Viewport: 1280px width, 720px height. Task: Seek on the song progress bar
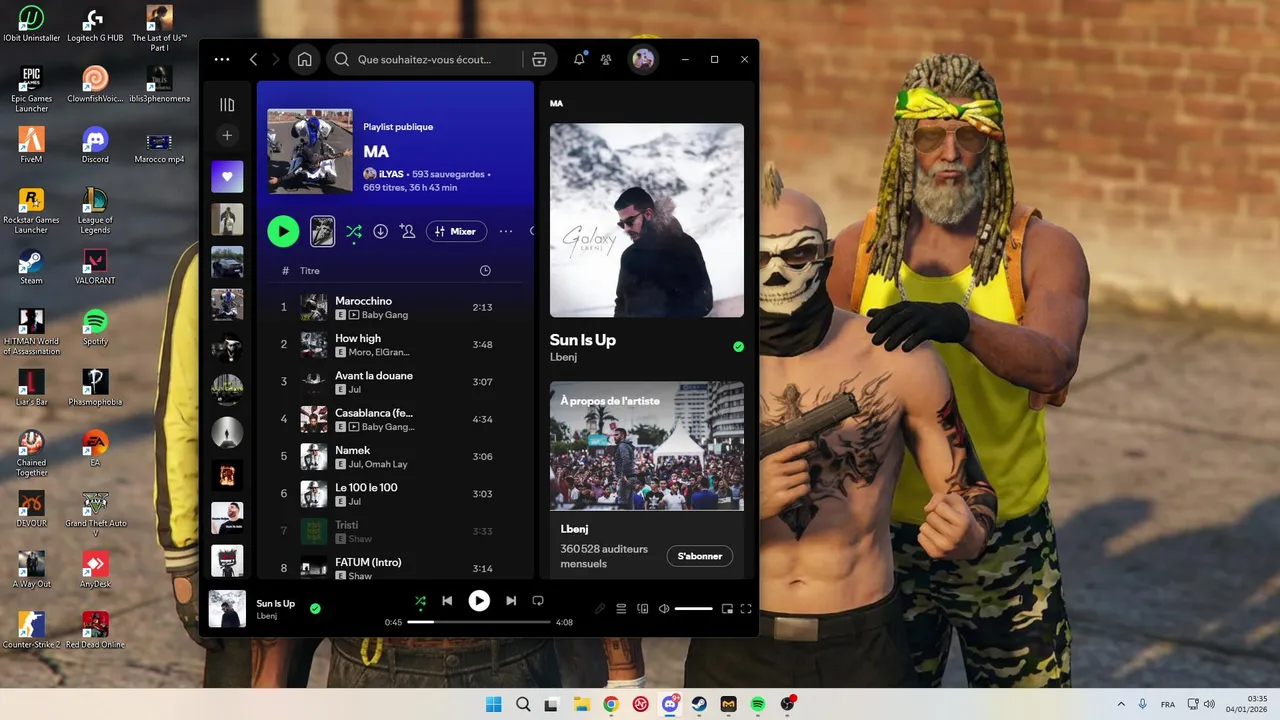(479, 622)
